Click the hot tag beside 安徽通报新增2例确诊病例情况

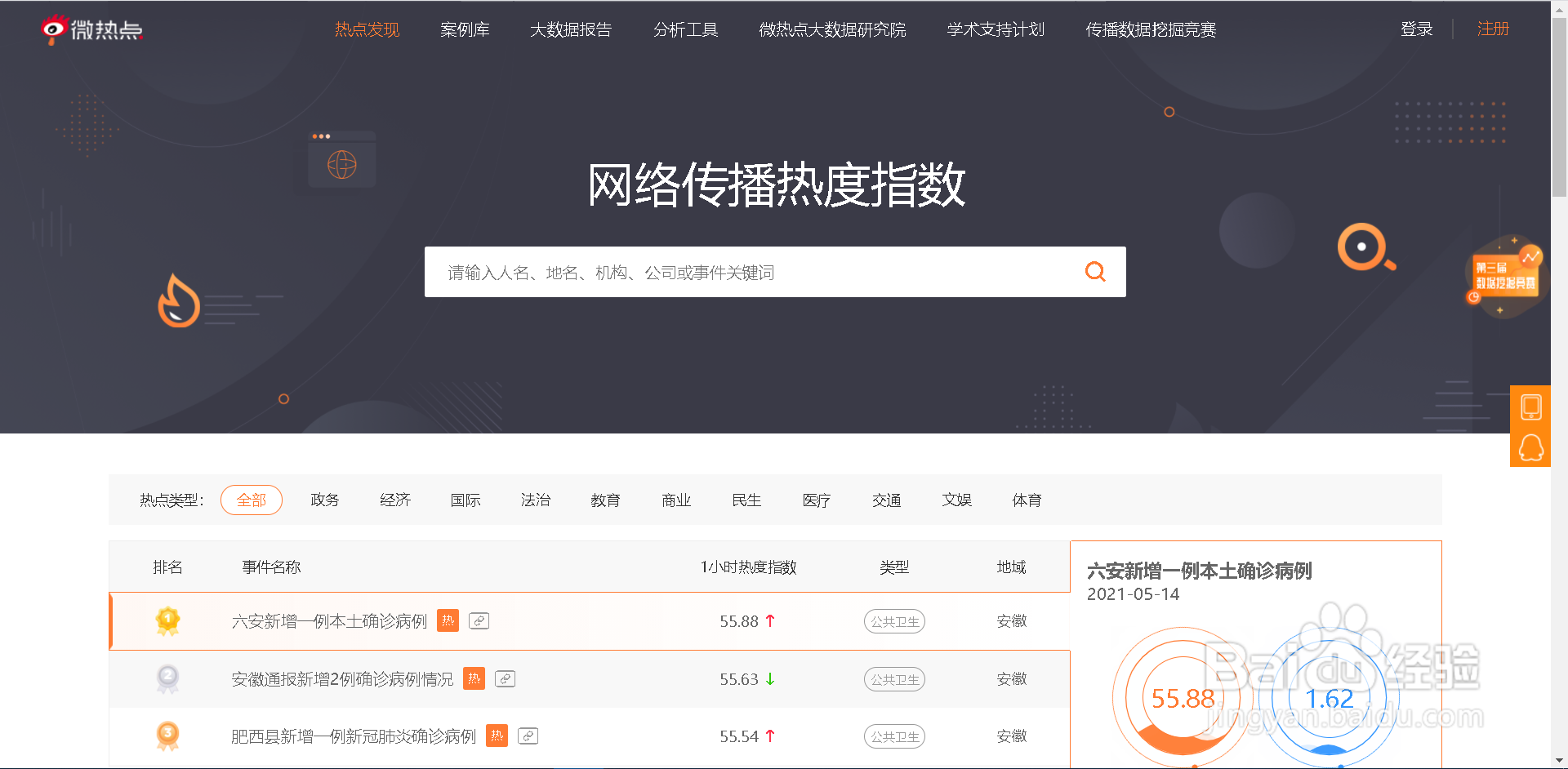point(474,679)
